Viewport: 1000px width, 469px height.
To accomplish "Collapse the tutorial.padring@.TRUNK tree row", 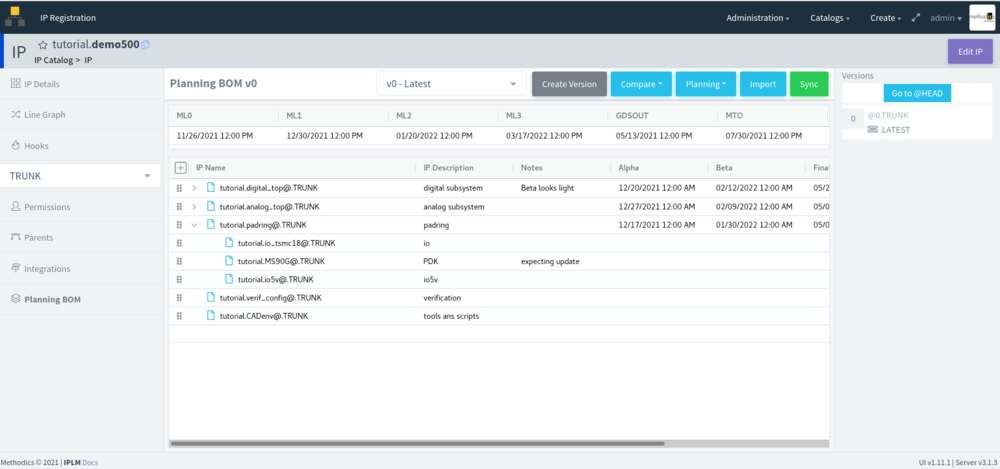I will 195,225.
